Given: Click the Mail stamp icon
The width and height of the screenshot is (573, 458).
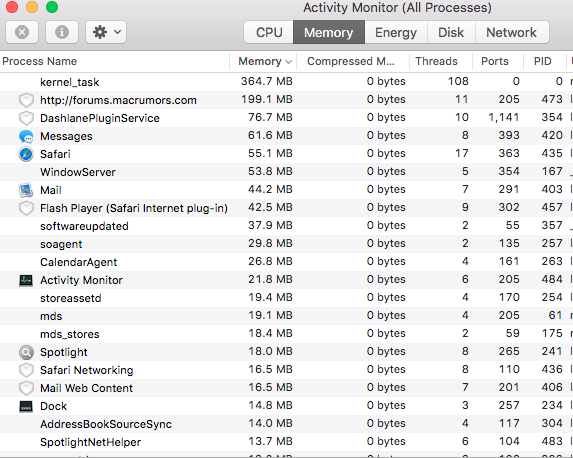Looking at the screenshot, I should [26, 190].
